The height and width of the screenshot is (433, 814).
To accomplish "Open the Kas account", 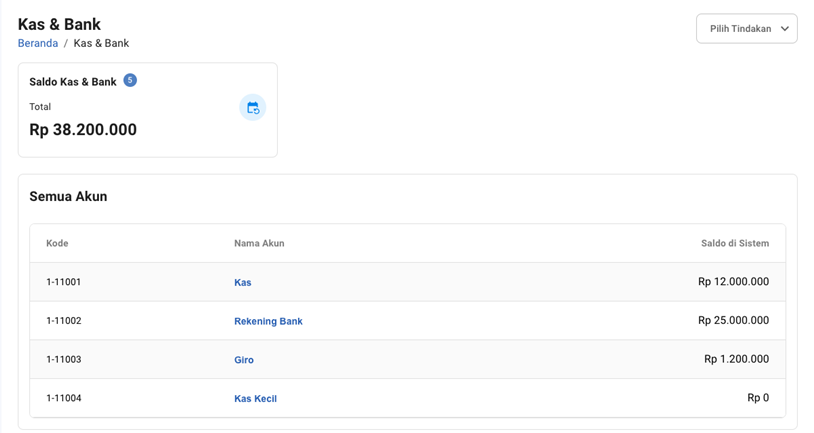I will click(x=243, y=283).
